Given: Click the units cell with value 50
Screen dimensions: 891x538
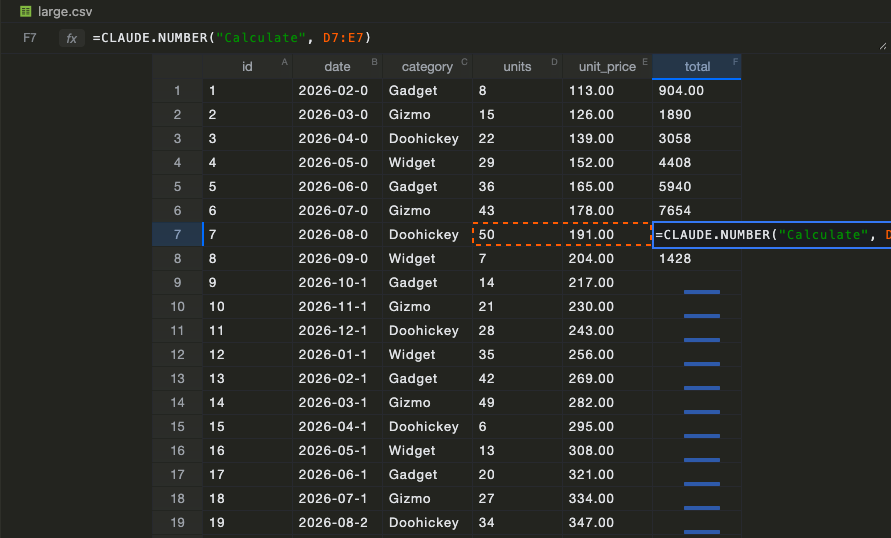Looking at the screenshot, I should (517, 235).
